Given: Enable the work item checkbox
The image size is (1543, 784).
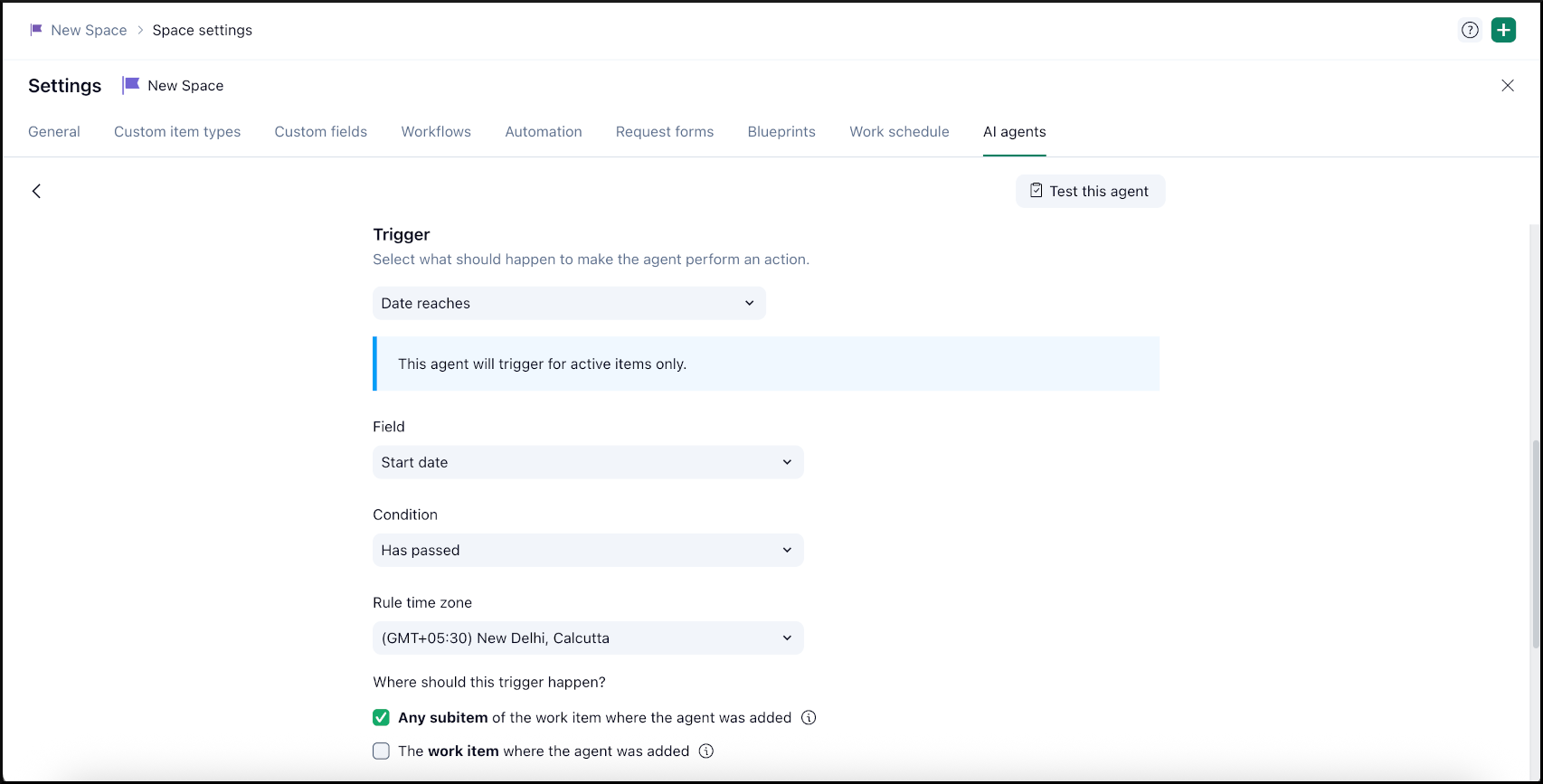Looking at the screenshot, I should click(381, 751).
